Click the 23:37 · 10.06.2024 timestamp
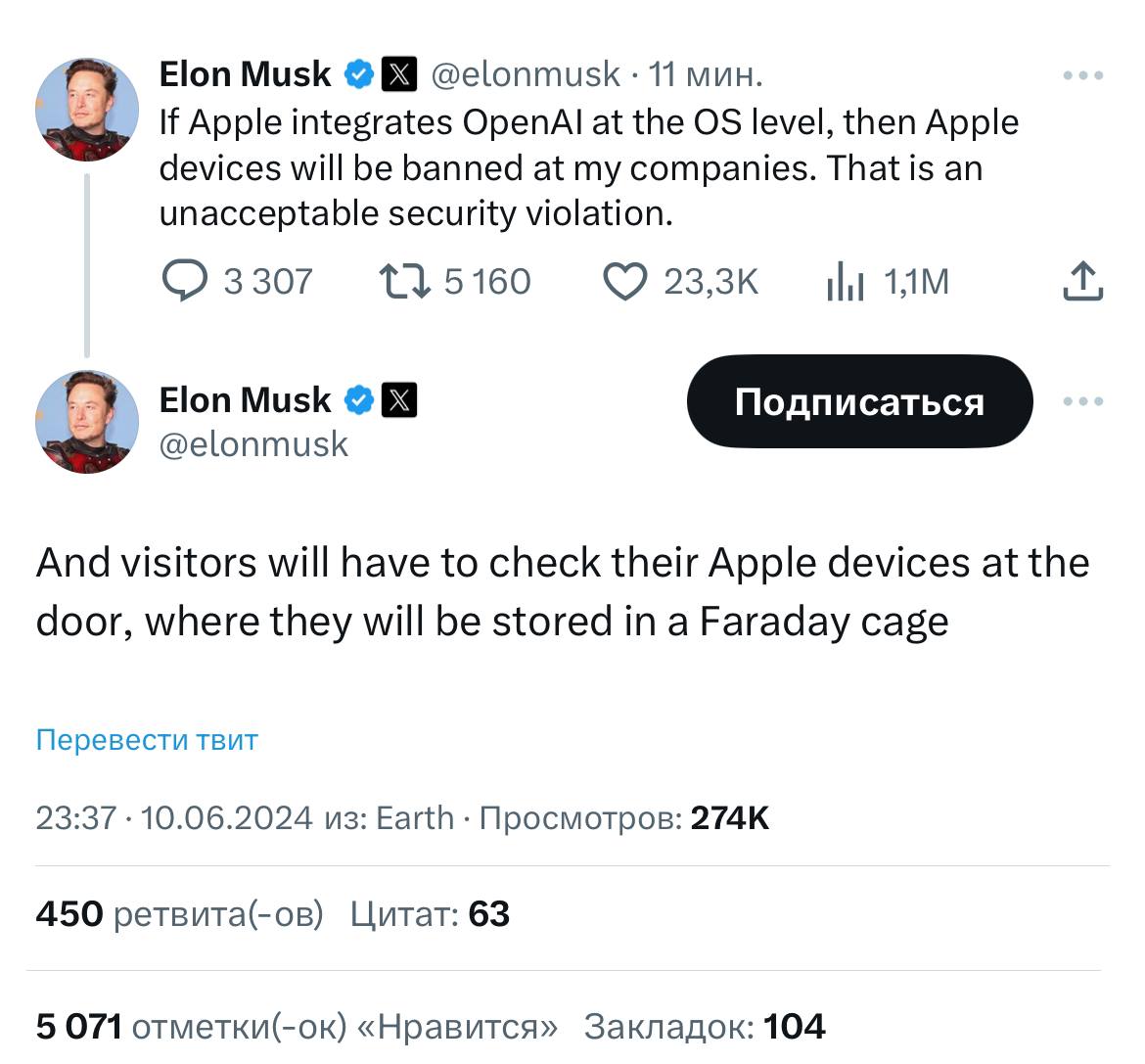Viewport: 1145px width, 1064px height. tap(174, 817)
